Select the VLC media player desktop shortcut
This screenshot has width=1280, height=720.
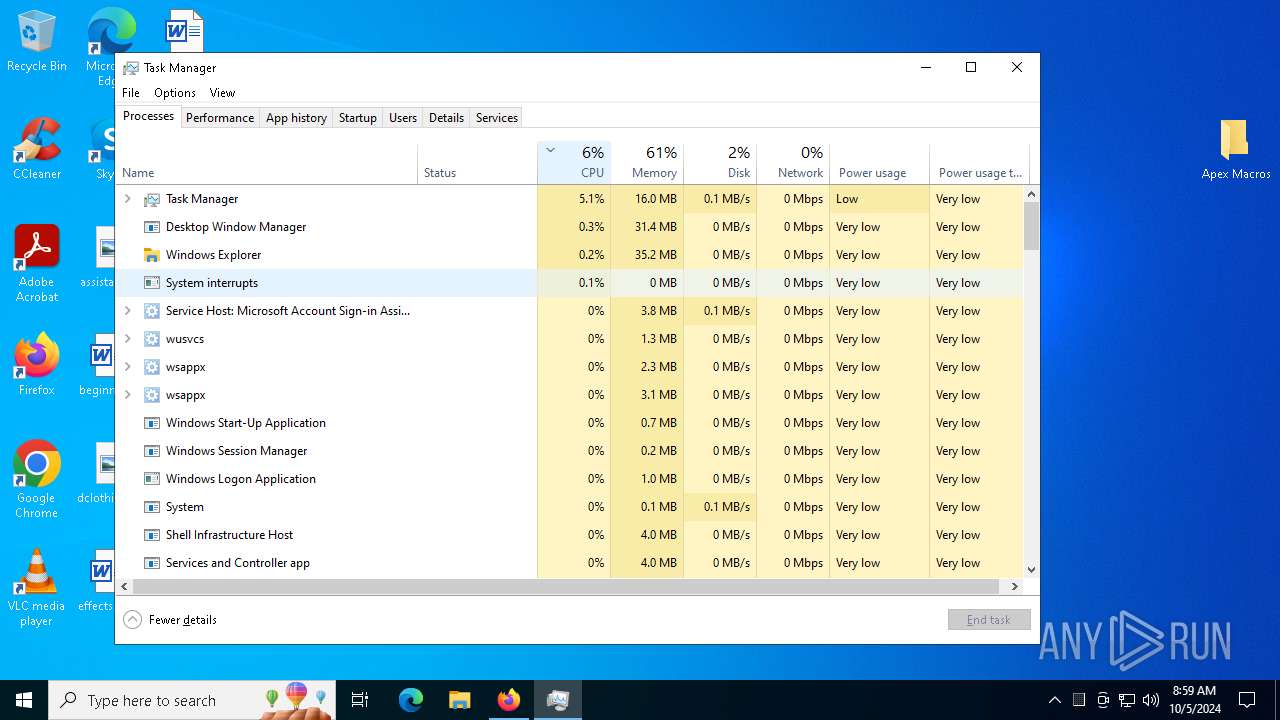[37, 588]
